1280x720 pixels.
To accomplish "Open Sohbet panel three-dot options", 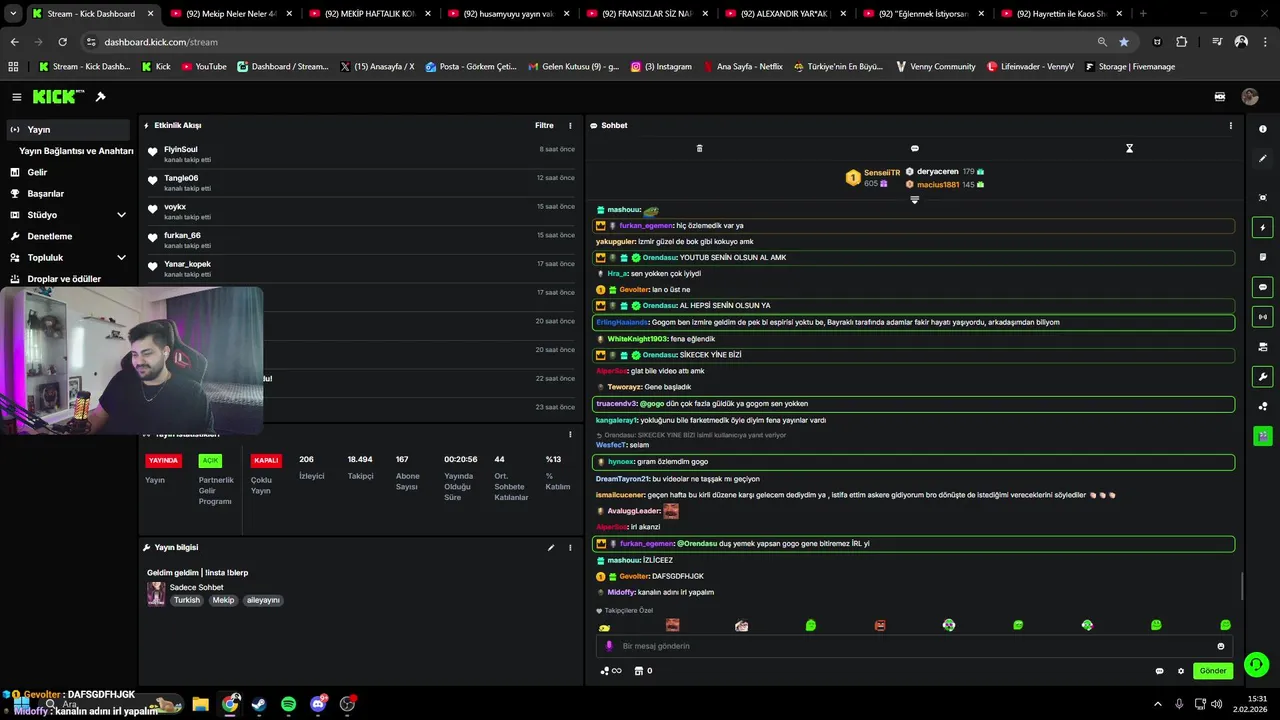I will click(x=1230, y=125).
